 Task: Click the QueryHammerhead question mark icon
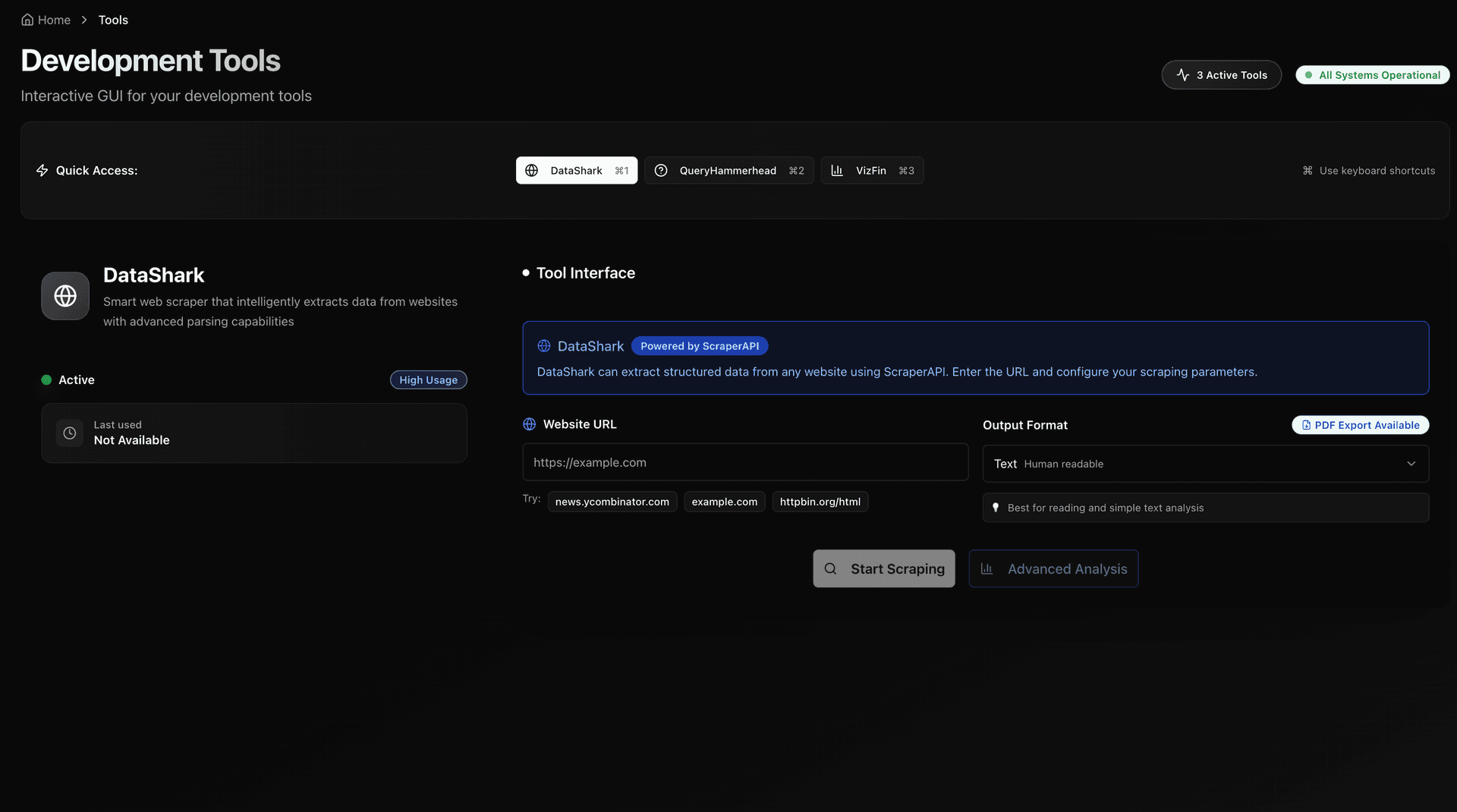click(661, 170)
